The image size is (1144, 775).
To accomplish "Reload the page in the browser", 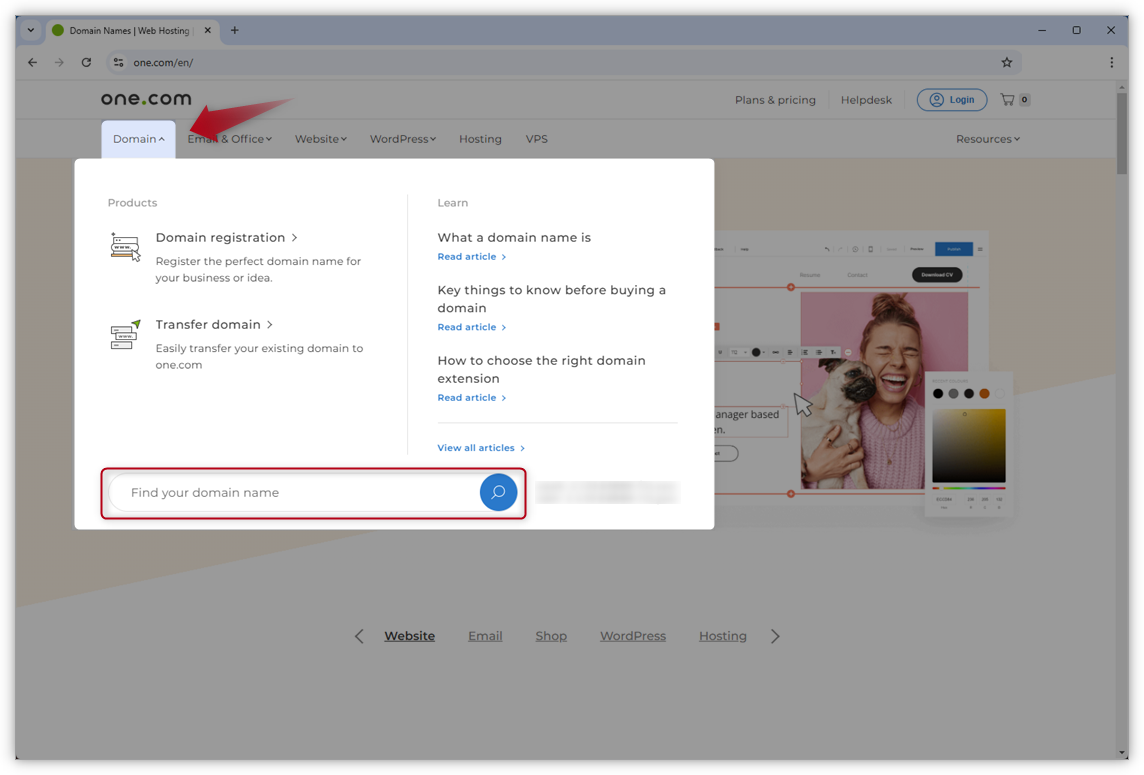I will tap(86, 62).
